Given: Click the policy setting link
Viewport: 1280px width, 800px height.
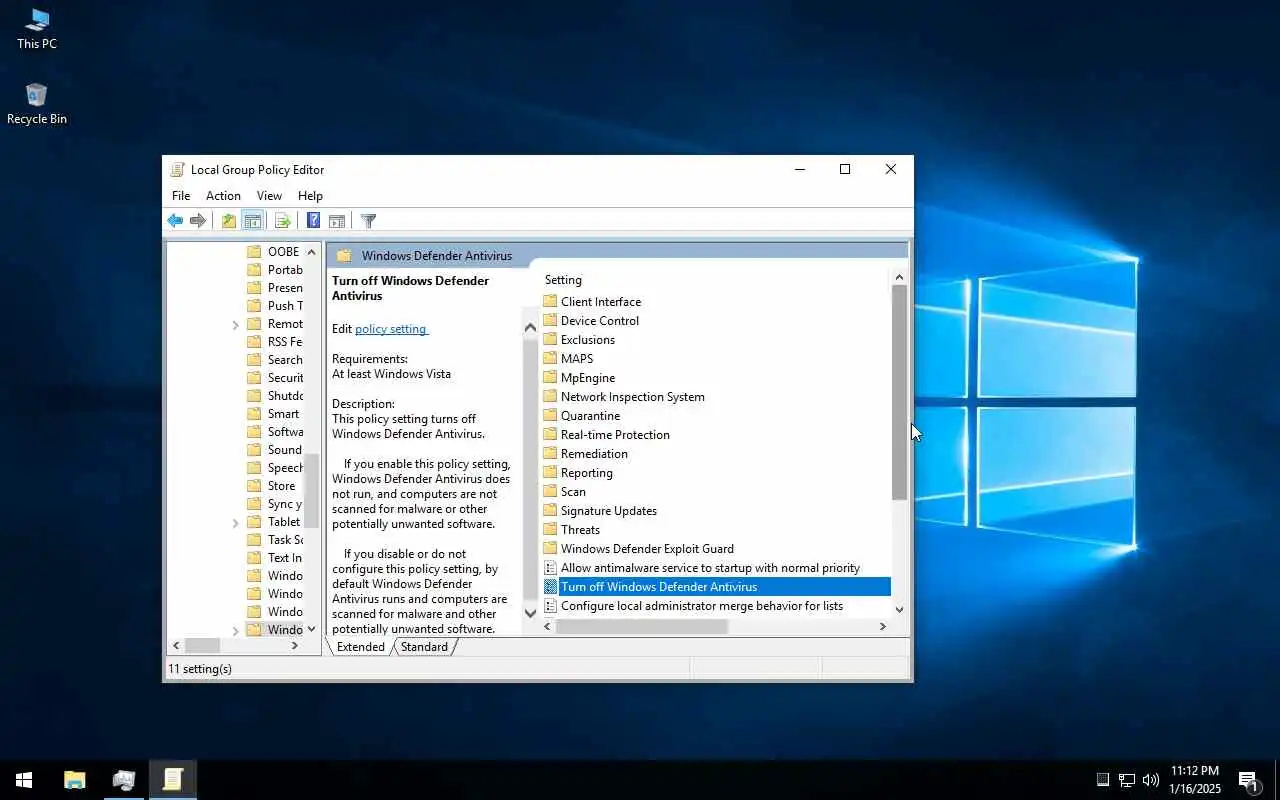Looking at the screenshot, I should click(x=391, y=329).
